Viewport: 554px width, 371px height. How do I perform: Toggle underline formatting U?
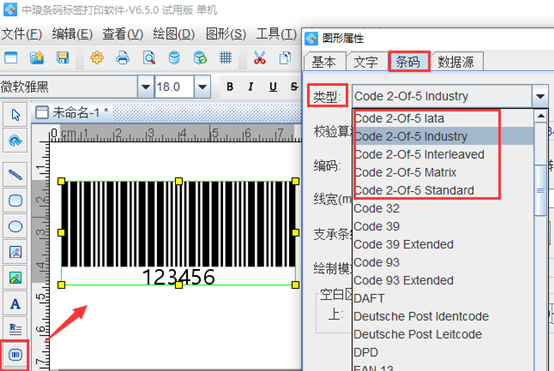[273, 87]
